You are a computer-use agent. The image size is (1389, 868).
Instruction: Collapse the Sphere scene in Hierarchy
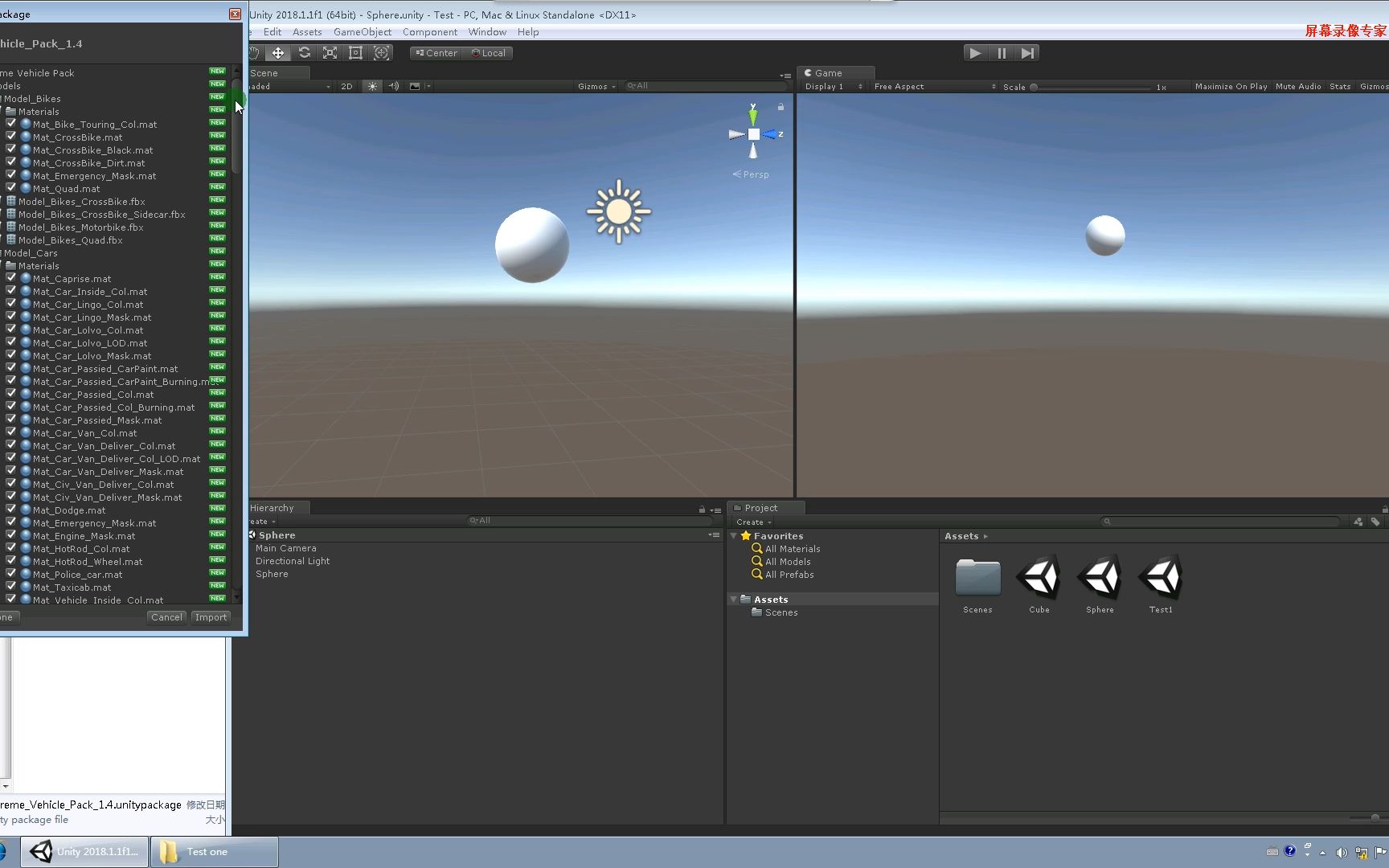pos(252,534)
